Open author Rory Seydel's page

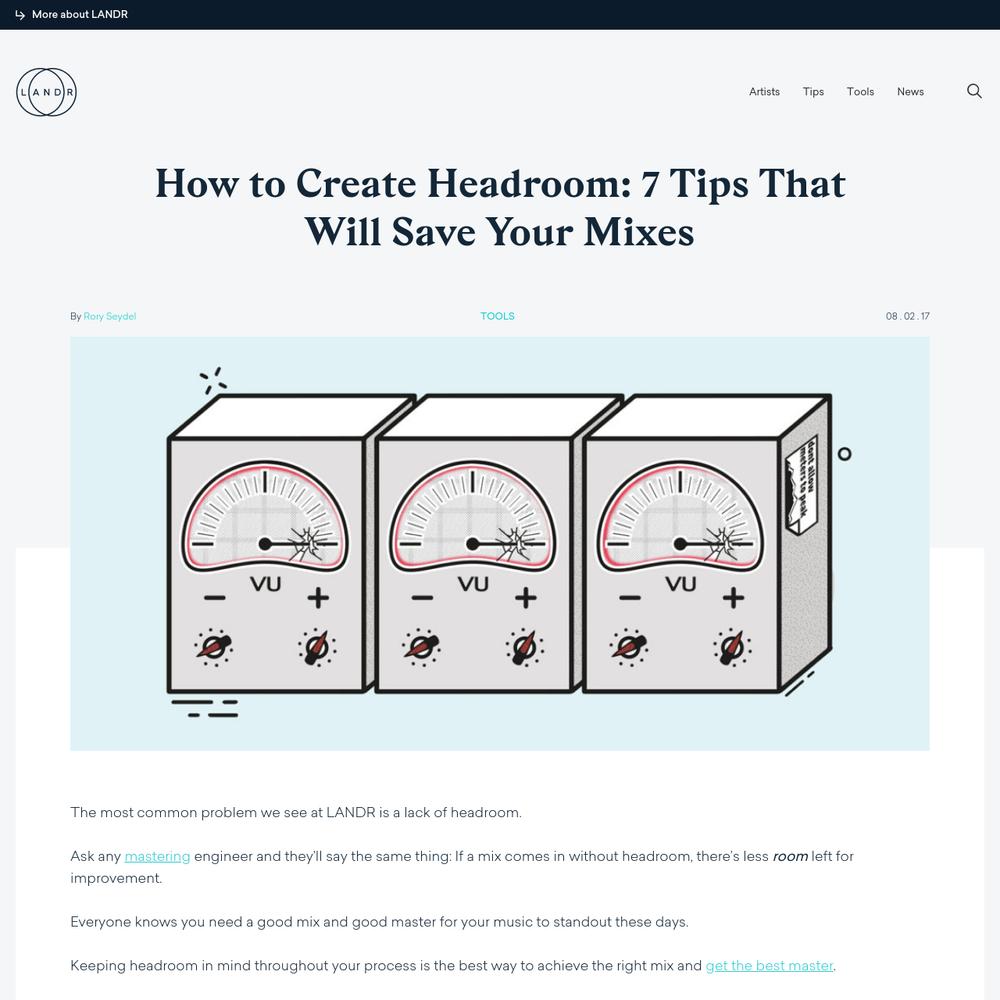[x=110, y=316]
